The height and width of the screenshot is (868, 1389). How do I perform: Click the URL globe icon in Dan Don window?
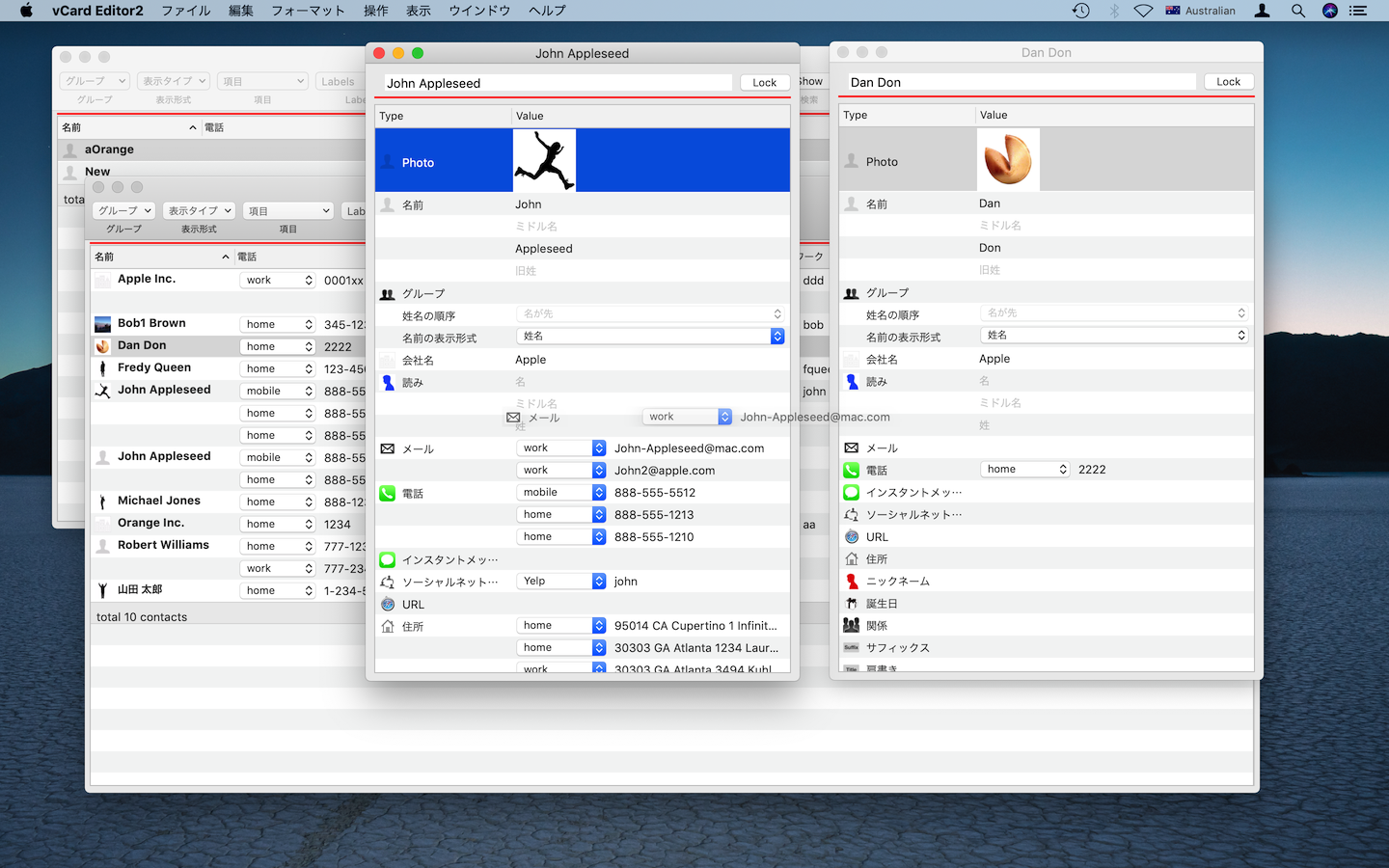click(852, 536)
